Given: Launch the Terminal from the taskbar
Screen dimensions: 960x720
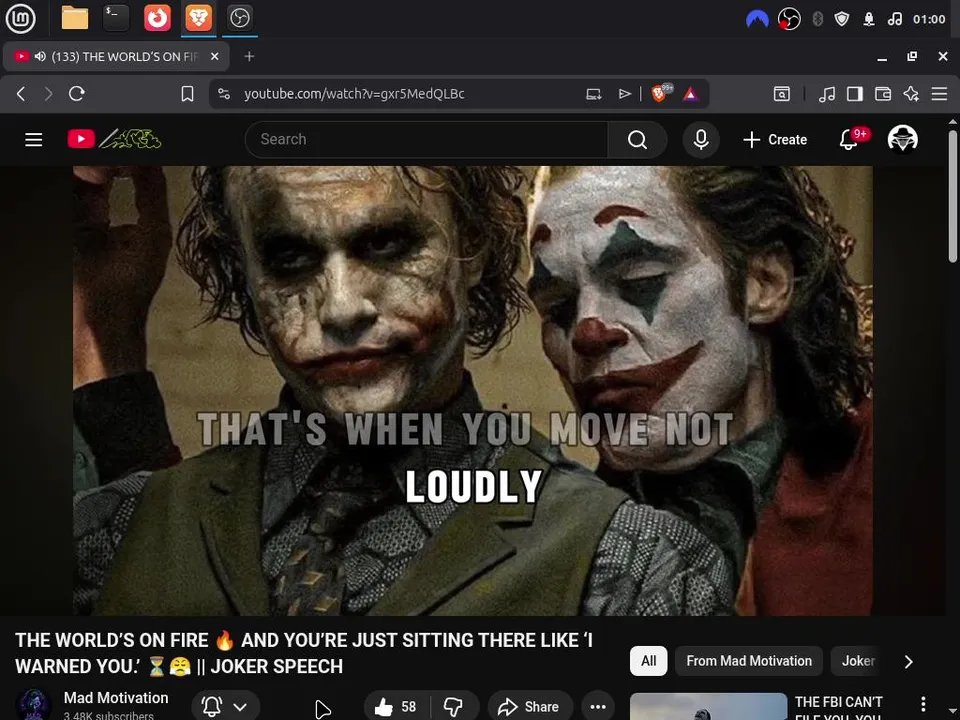Looking at the screenshot, I should [x=116, y=18].
